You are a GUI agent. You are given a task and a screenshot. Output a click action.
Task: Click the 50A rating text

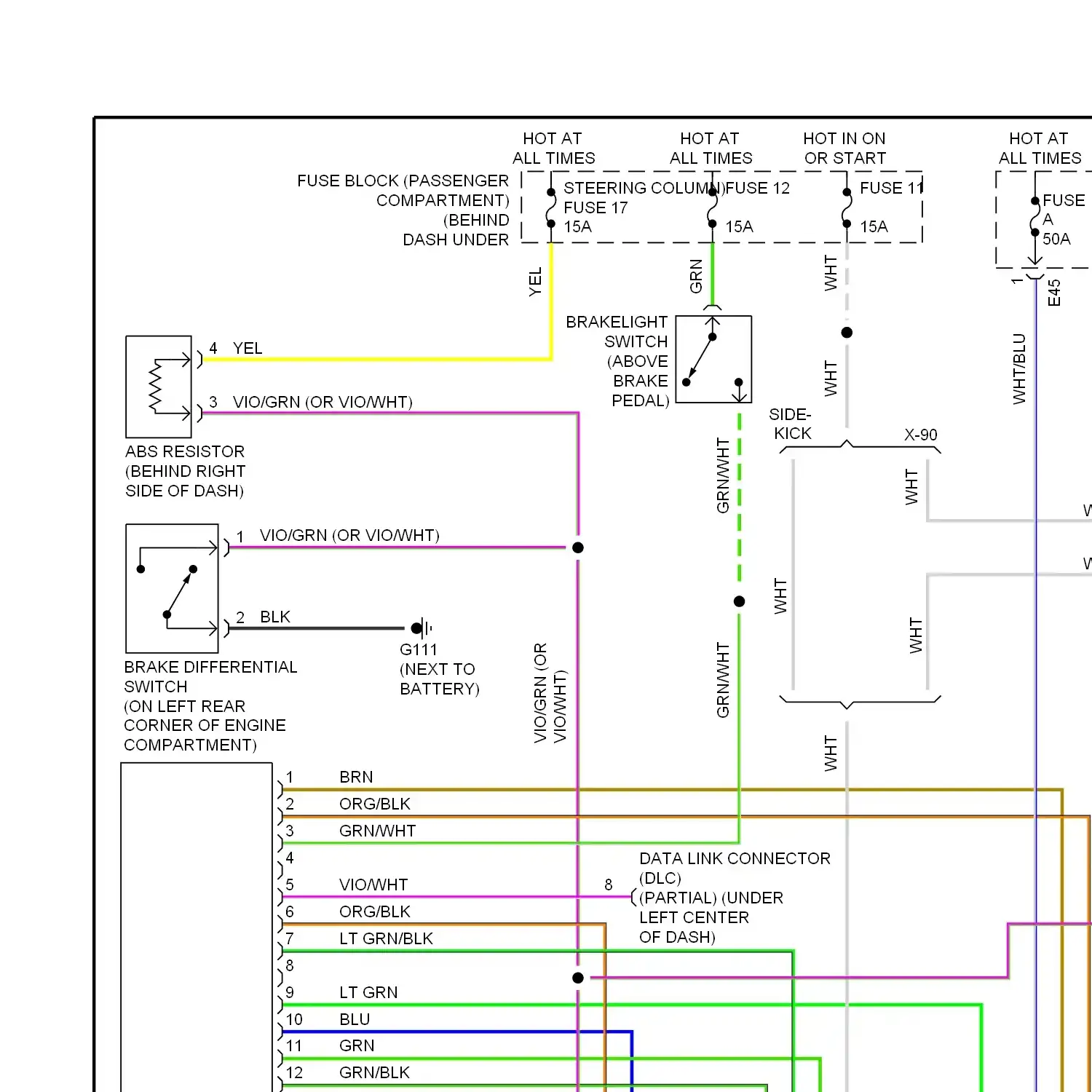click(x=1056, y=239)
